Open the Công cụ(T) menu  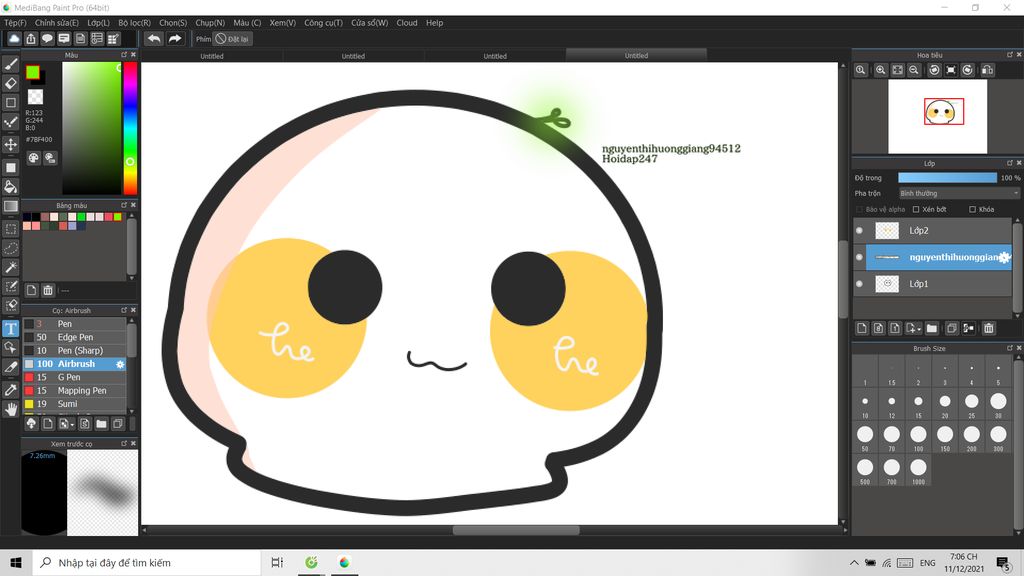click(323, 23)
